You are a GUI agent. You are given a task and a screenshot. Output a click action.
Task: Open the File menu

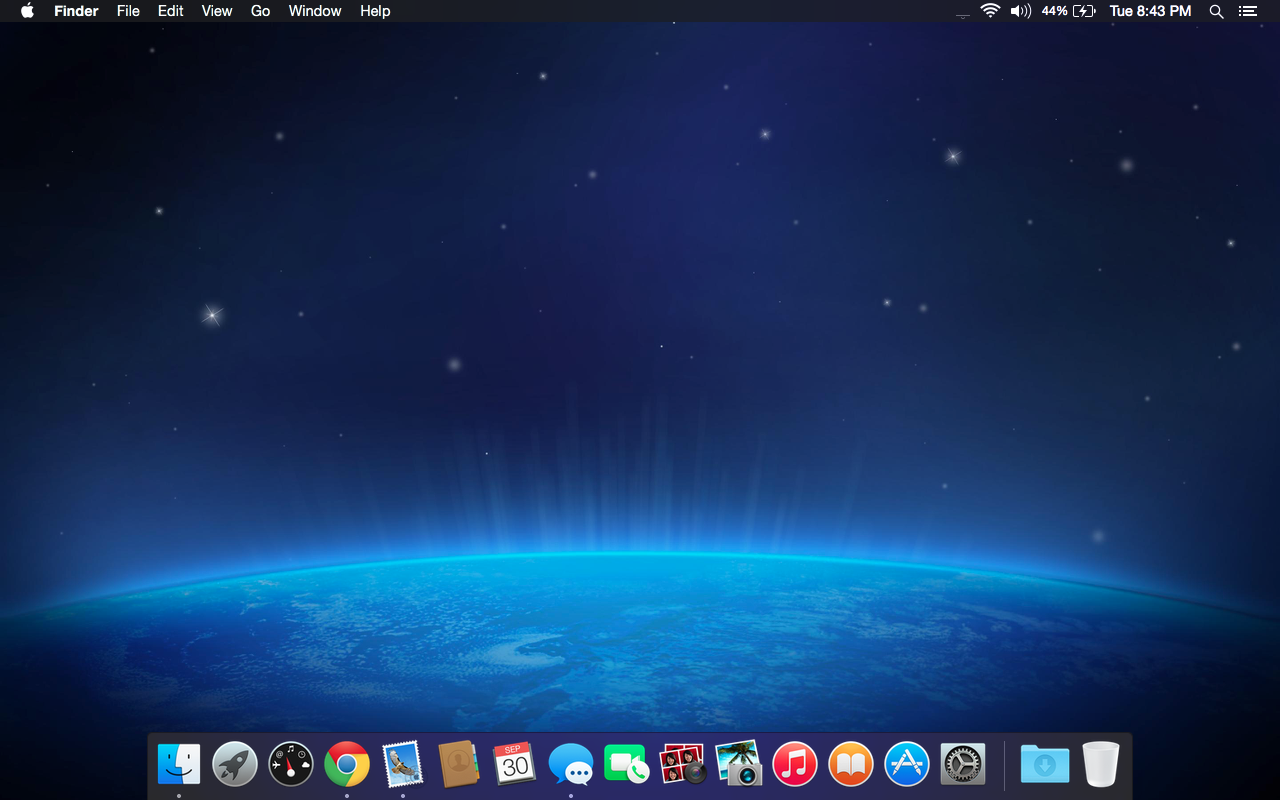pos(128,11)
